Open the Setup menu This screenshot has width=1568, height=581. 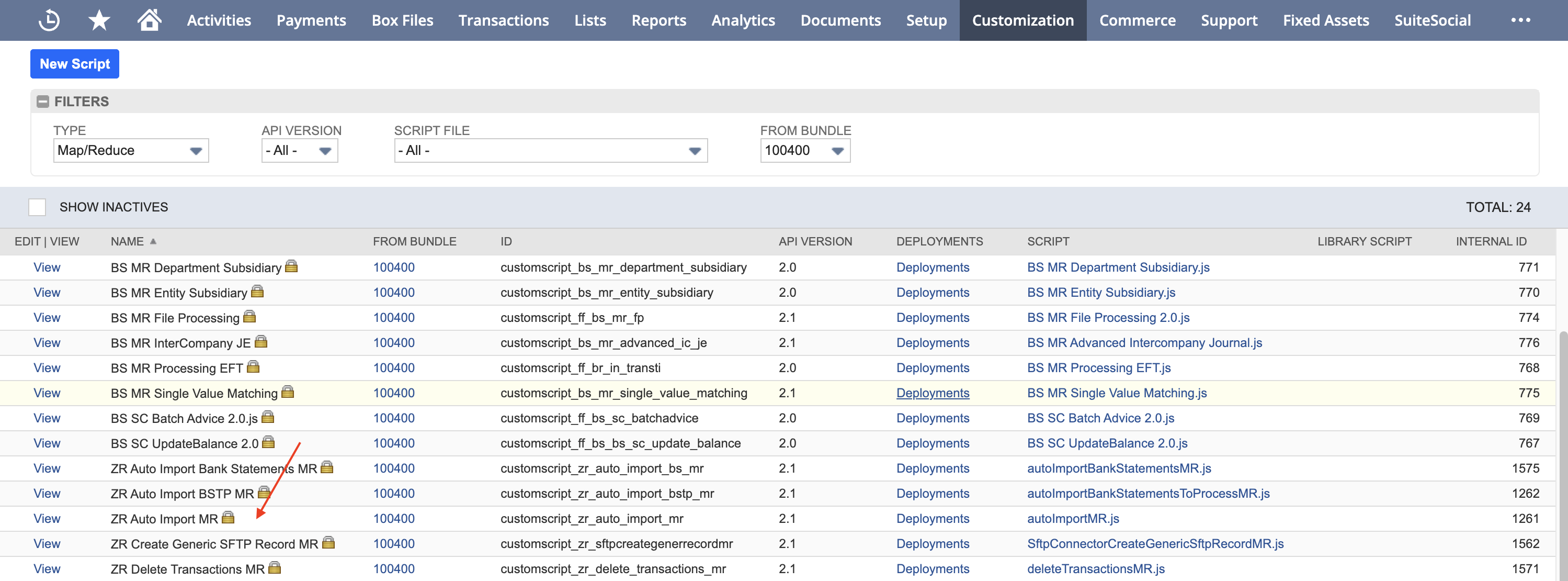click(926, 20)
